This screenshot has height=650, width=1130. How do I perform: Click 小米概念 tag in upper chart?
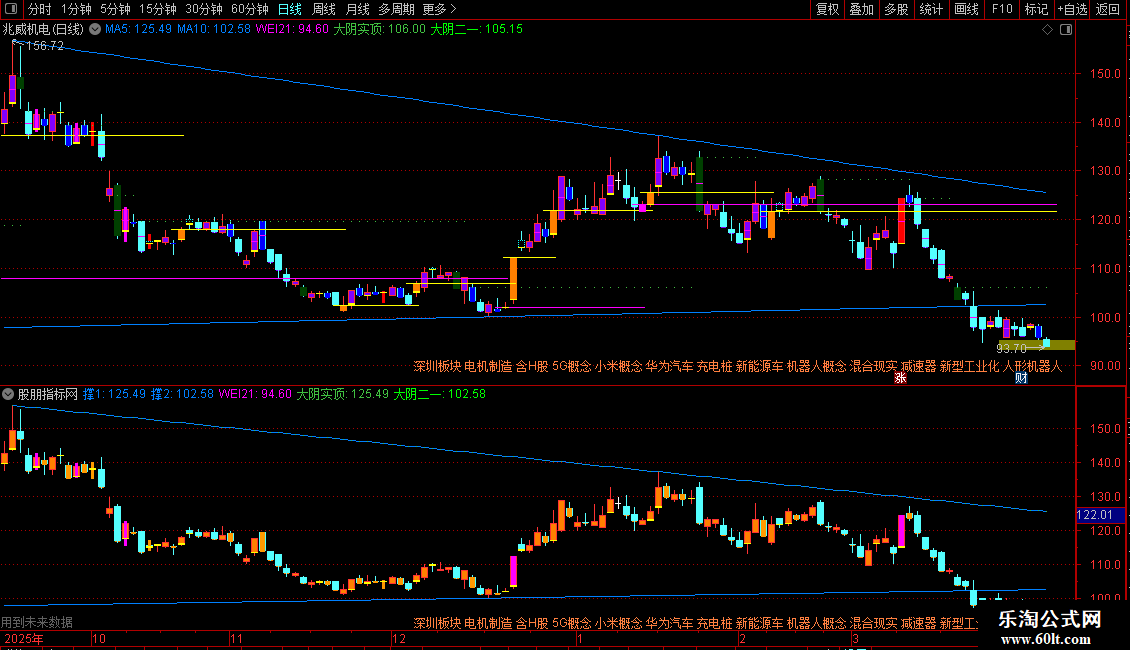pyautogui.click(x=618, y=367)
